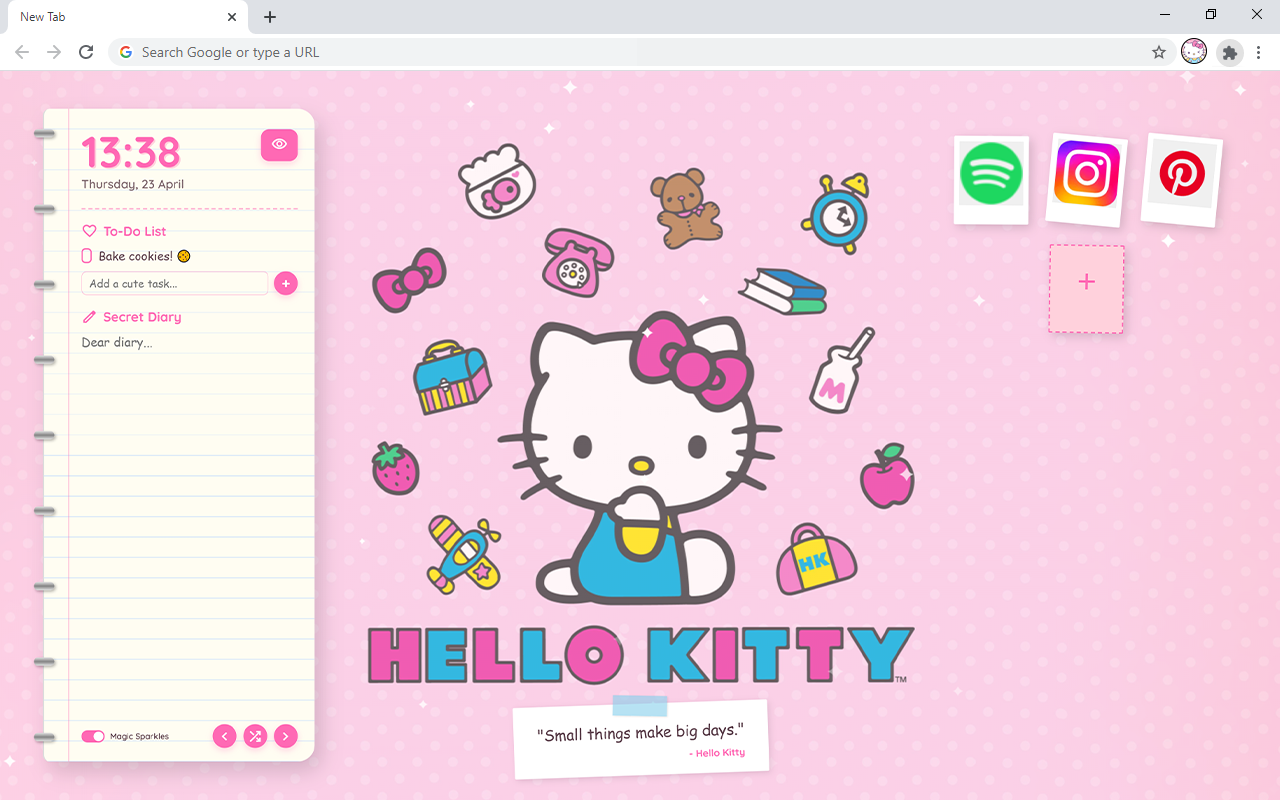
Task: Go to the previous wallpaper arrow
Action: point(224,736)
